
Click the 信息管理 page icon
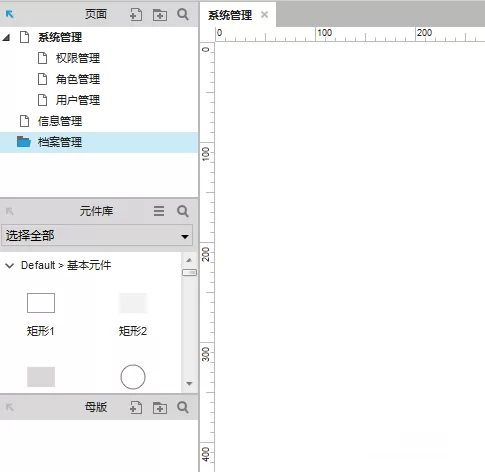coord(24,121)
